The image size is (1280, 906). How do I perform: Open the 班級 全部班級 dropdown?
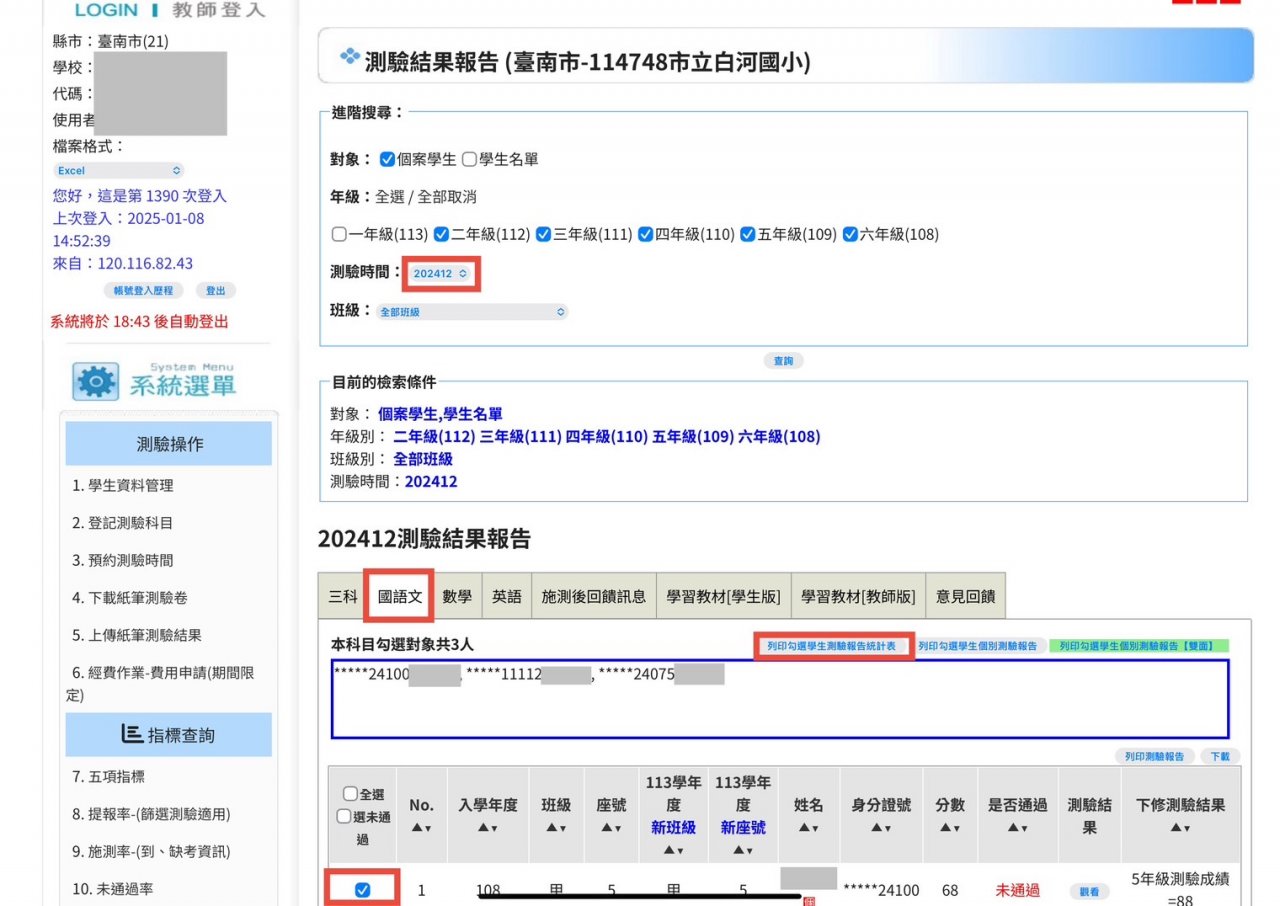point(472,312)
